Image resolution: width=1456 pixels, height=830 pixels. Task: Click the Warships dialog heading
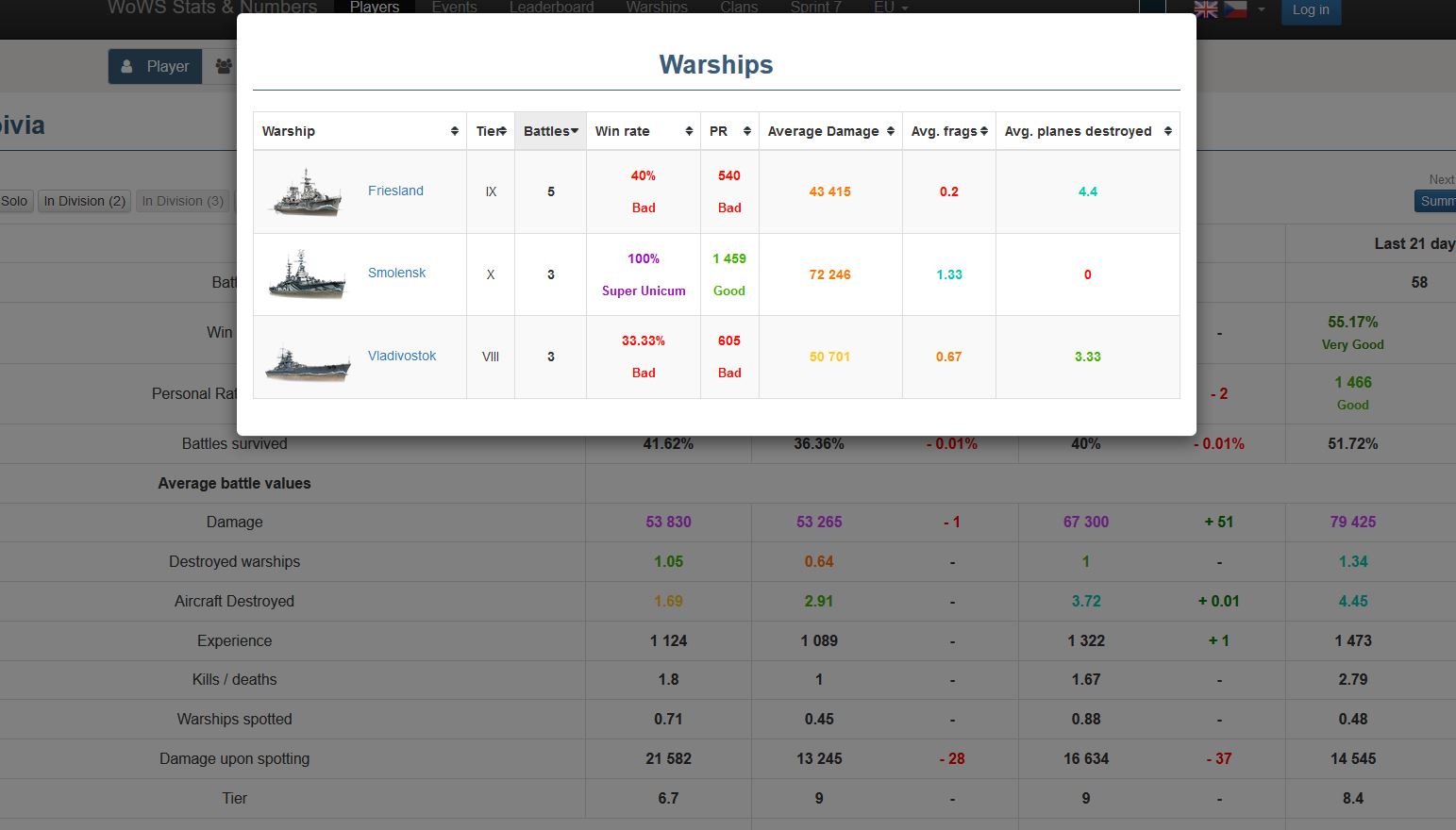(x=716, y=64)
